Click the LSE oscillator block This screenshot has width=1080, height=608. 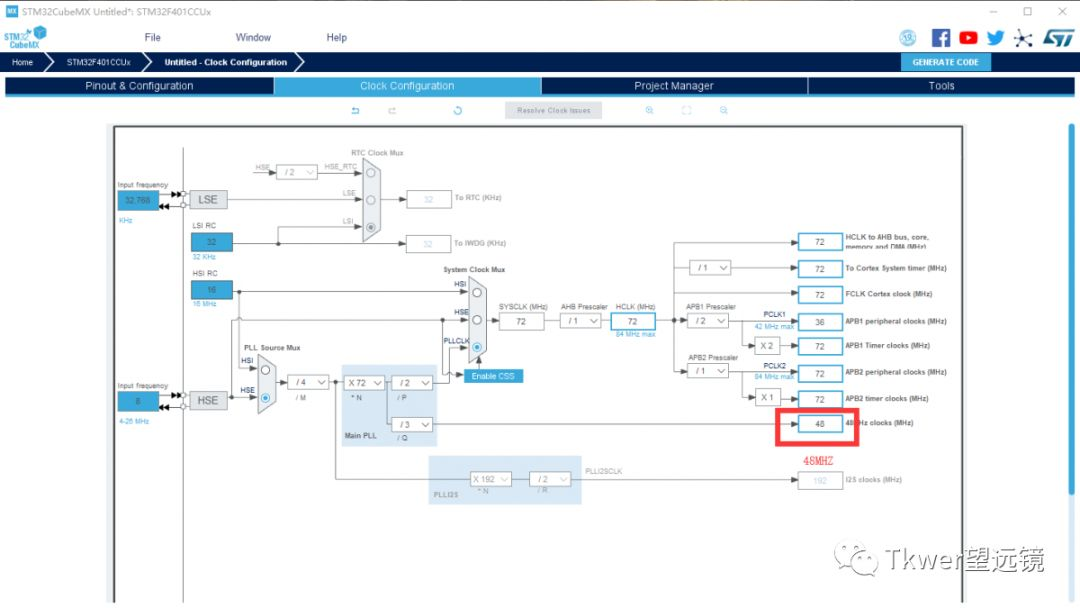pos(208,200)
